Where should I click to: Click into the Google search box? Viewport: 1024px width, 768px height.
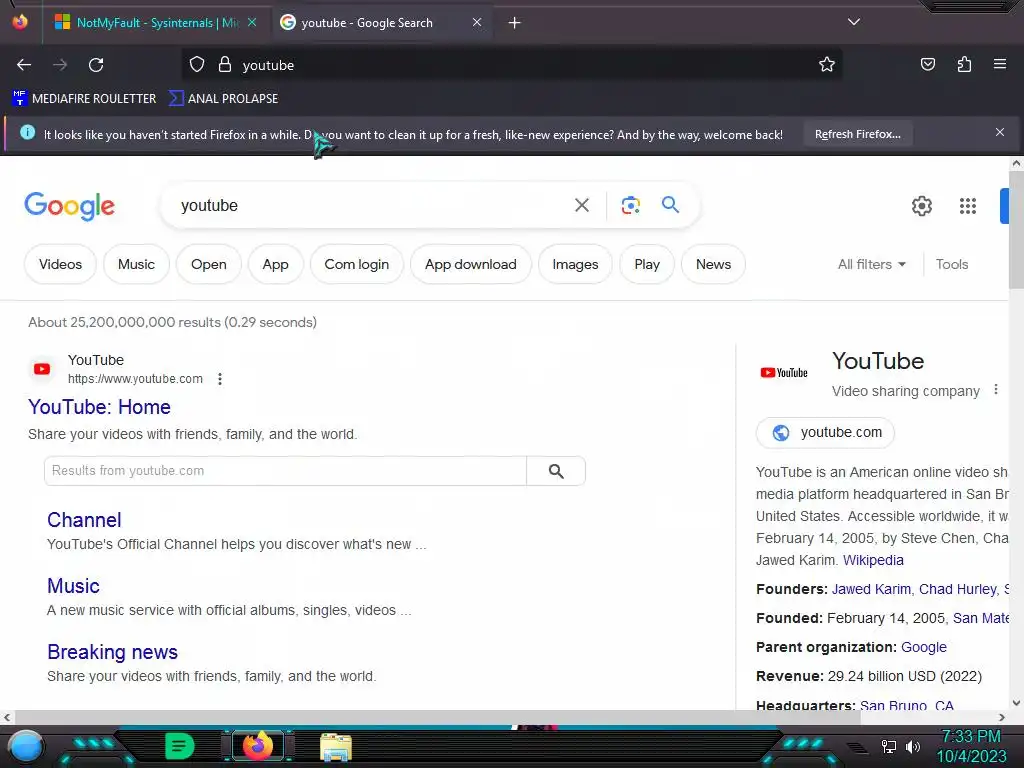click(366, 206)
